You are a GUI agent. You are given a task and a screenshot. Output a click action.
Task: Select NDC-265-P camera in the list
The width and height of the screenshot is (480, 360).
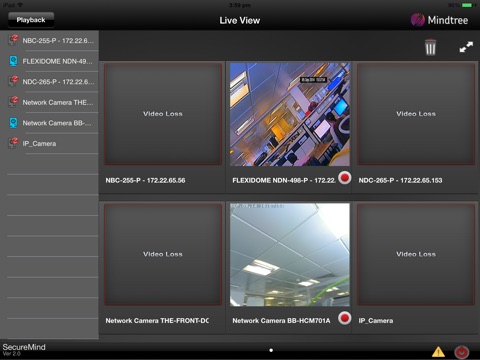(53, 82)
